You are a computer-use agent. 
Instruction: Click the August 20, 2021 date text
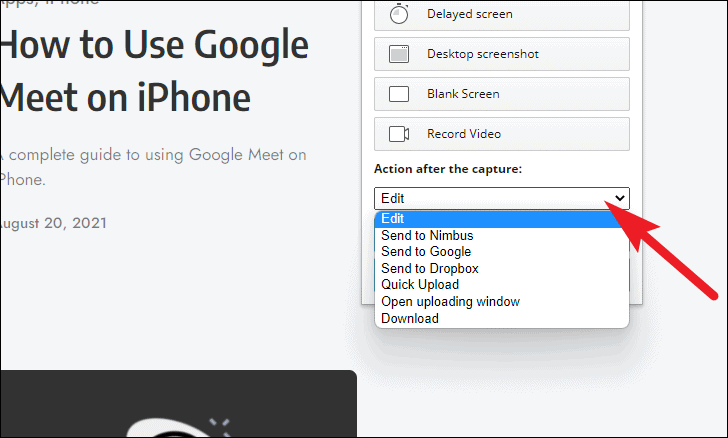[x=53, y=223]
